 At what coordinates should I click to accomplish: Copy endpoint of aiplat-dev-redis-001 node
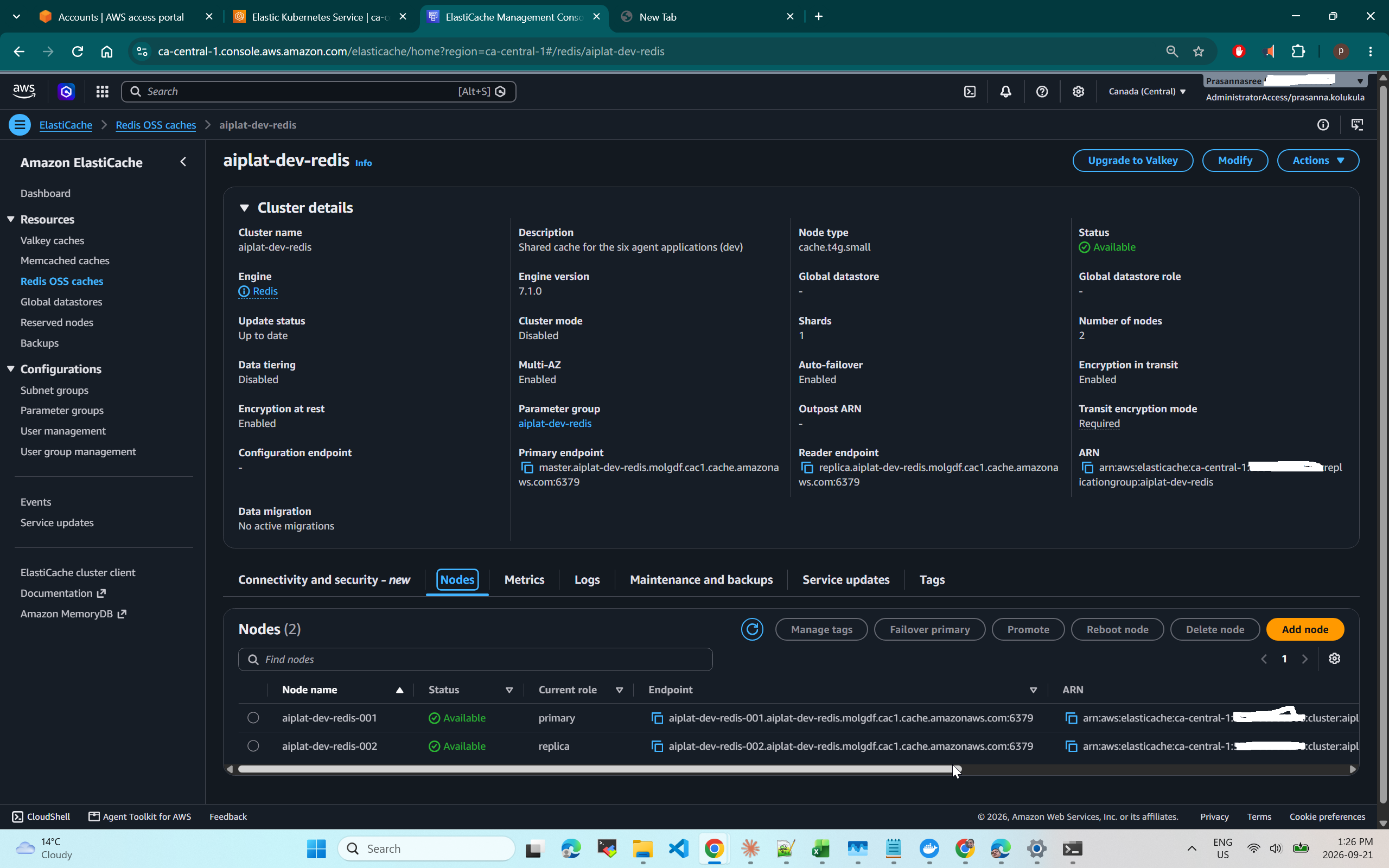click(x=657, y=718)
